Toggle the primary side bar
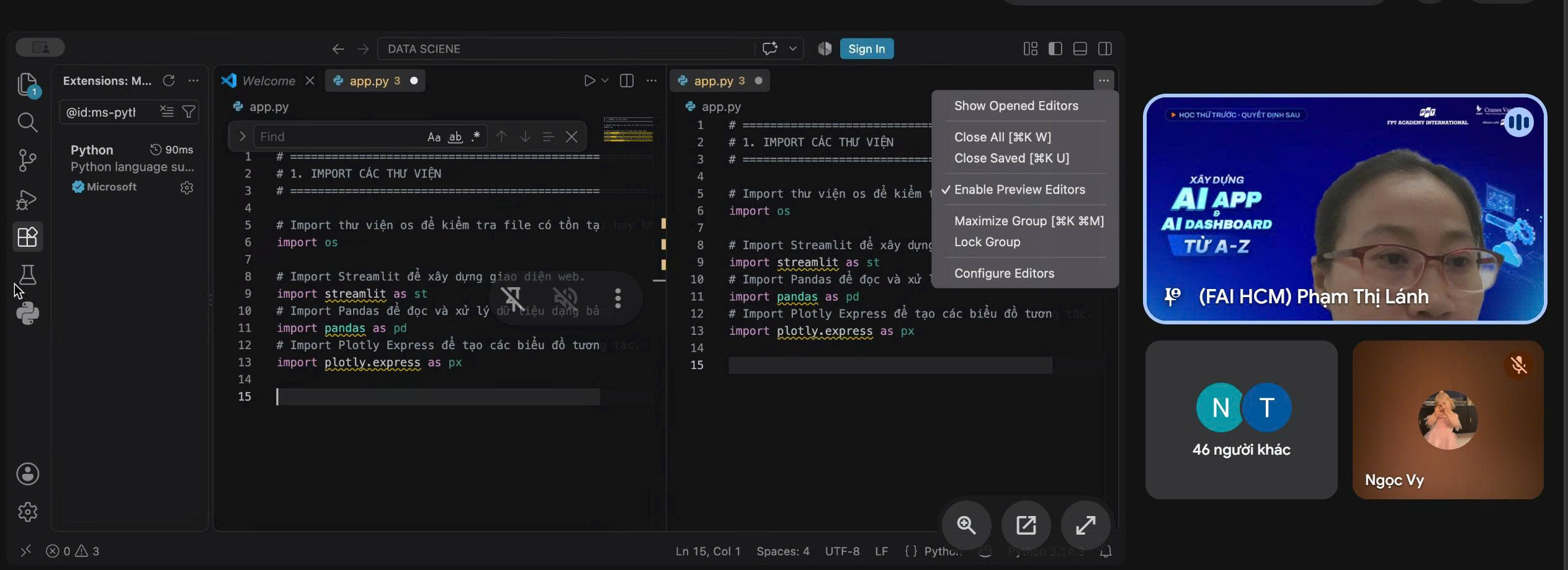 [1055, 49]
